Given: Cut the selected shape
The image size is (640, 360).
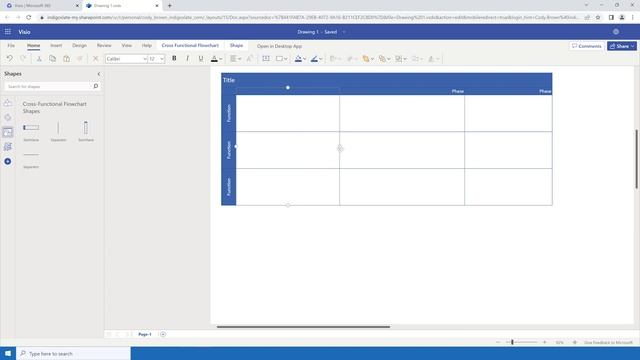Looking at the screenshot, I should click(39, 59).
